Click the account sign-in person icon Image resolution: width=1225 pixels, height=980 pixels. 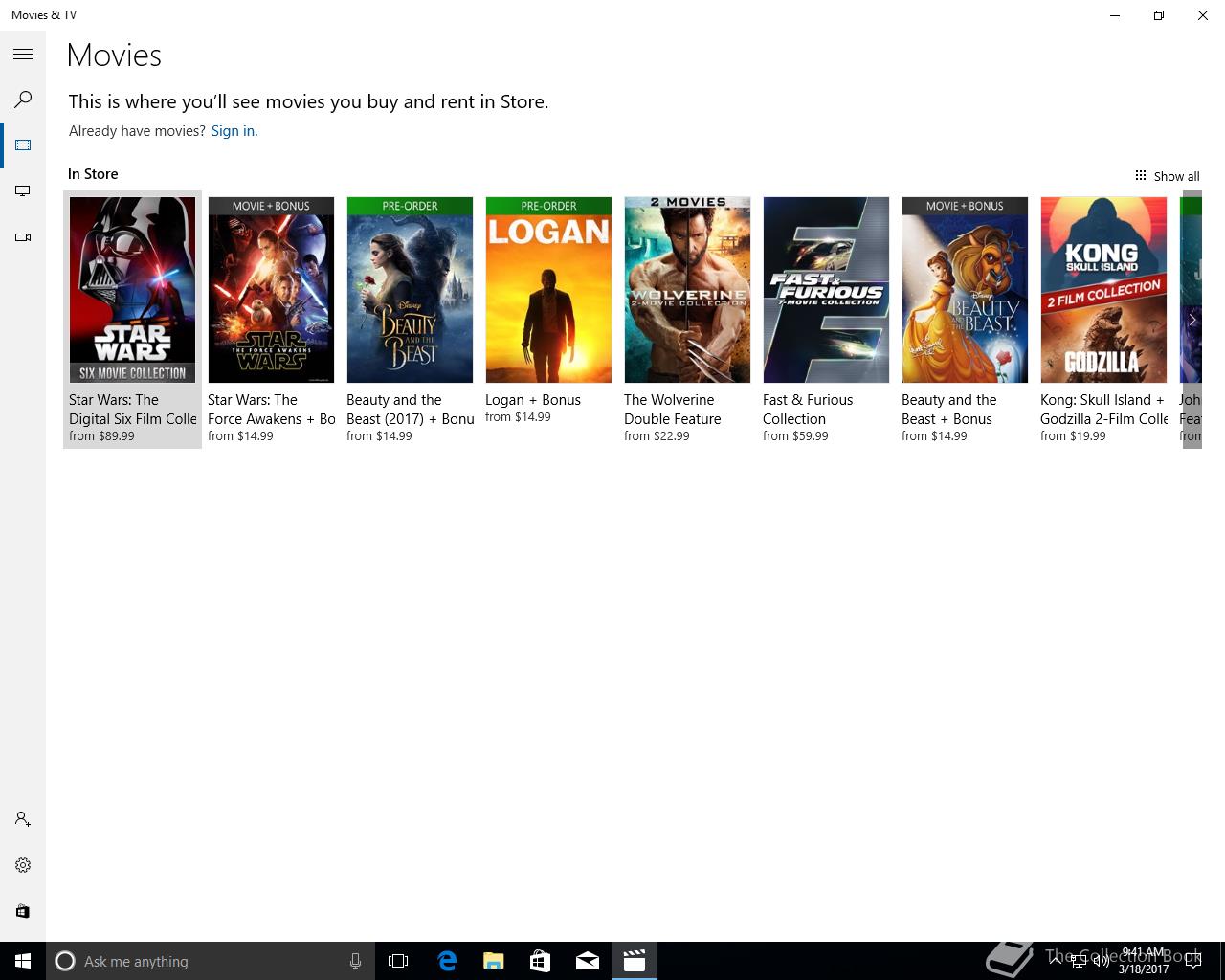coord(23,819)
